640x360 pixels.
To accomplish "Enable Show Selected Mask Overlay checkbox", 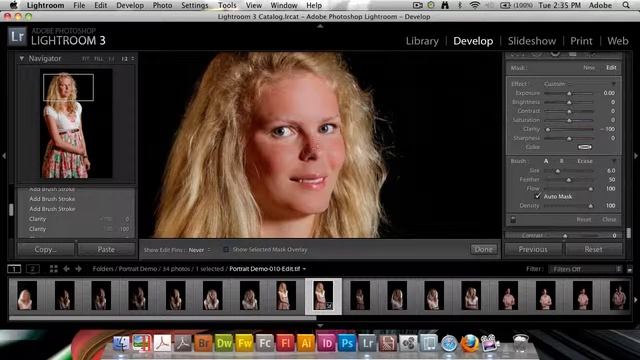I will [226, 249].
